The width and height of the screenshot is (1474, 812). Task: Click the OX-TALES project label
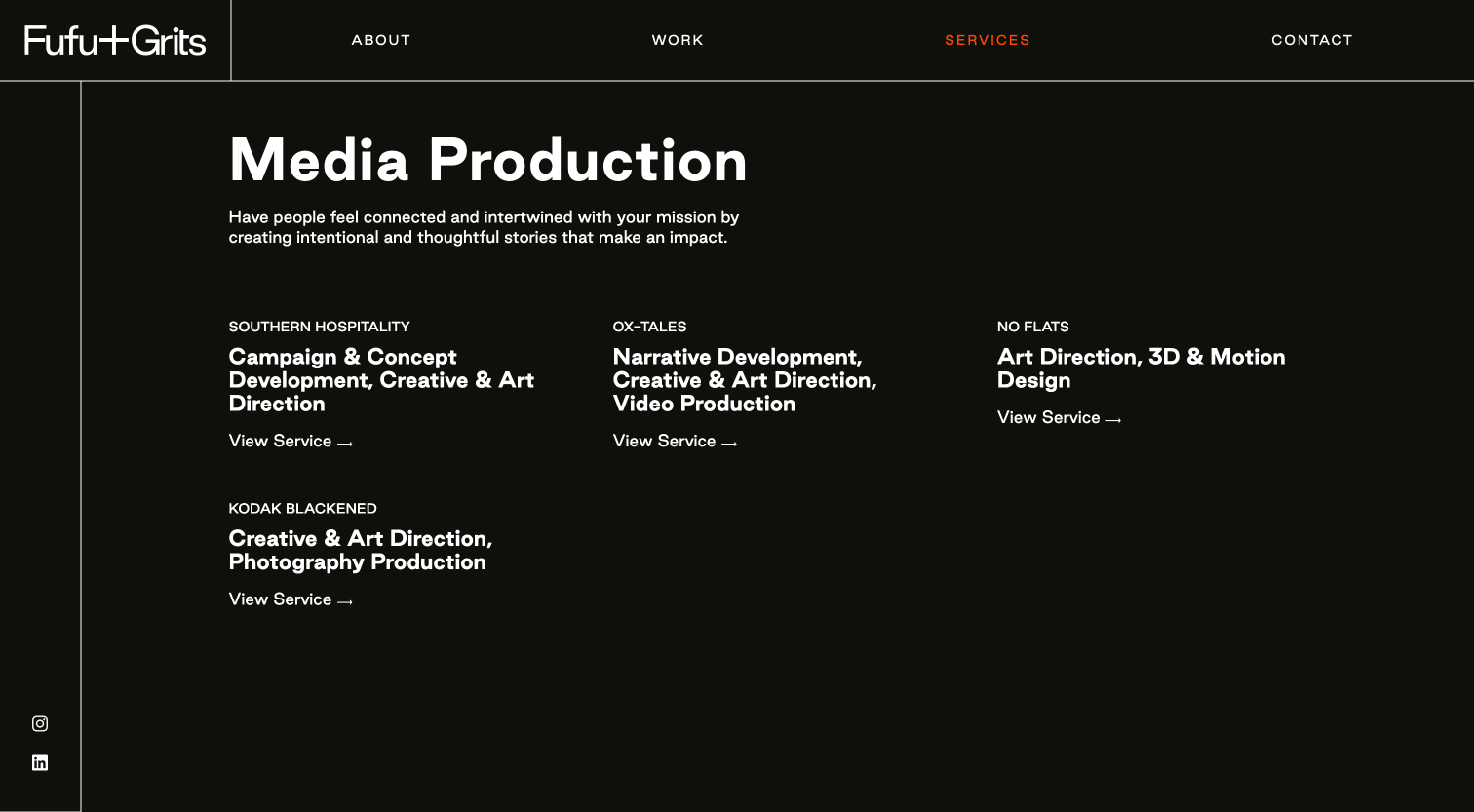coord(649,327)
